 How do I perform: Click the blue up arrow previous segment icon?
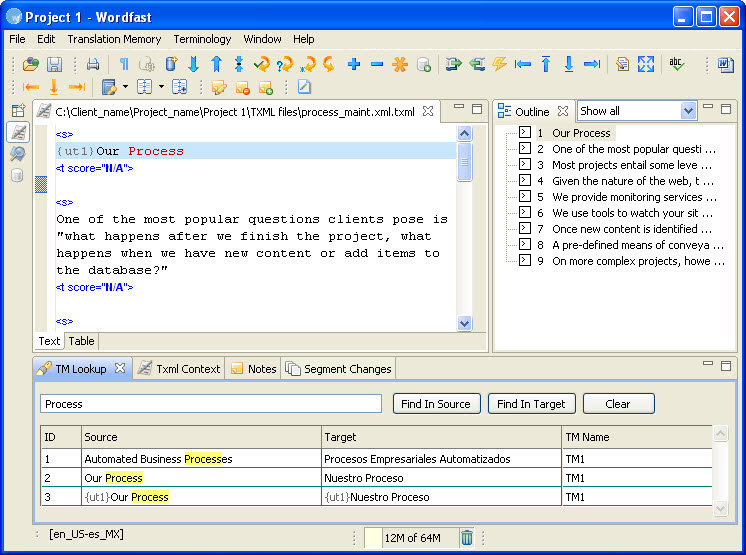(216, 64)
